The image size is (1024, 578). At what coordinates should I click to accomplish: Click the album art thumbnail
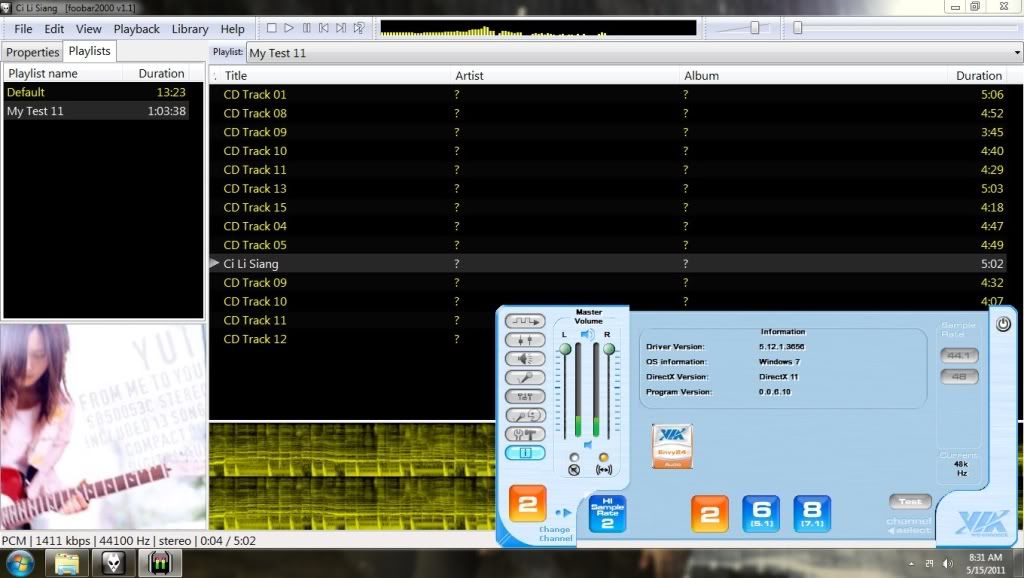[x=103, y=427]
